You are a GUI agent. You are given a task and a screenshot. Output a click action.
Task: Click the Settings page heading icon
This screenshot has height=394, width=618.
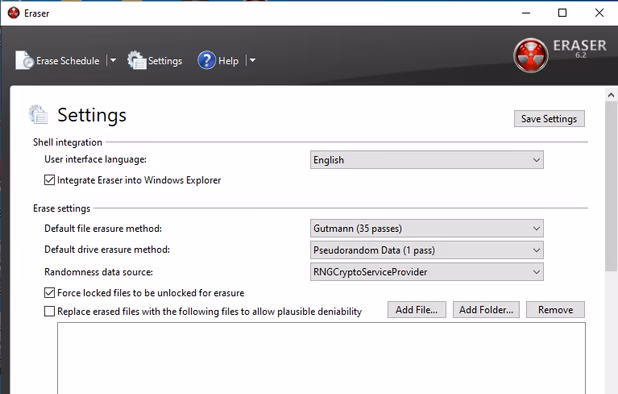click(38, 115)
